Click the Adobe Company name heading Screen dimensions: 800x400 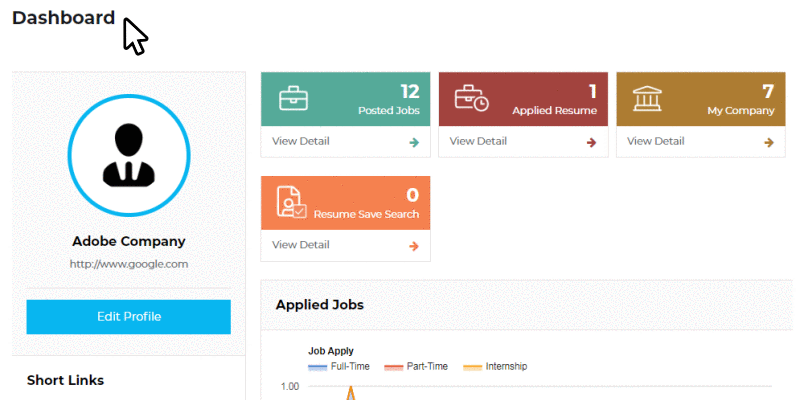pyautogui.click(x=129, y=241)
